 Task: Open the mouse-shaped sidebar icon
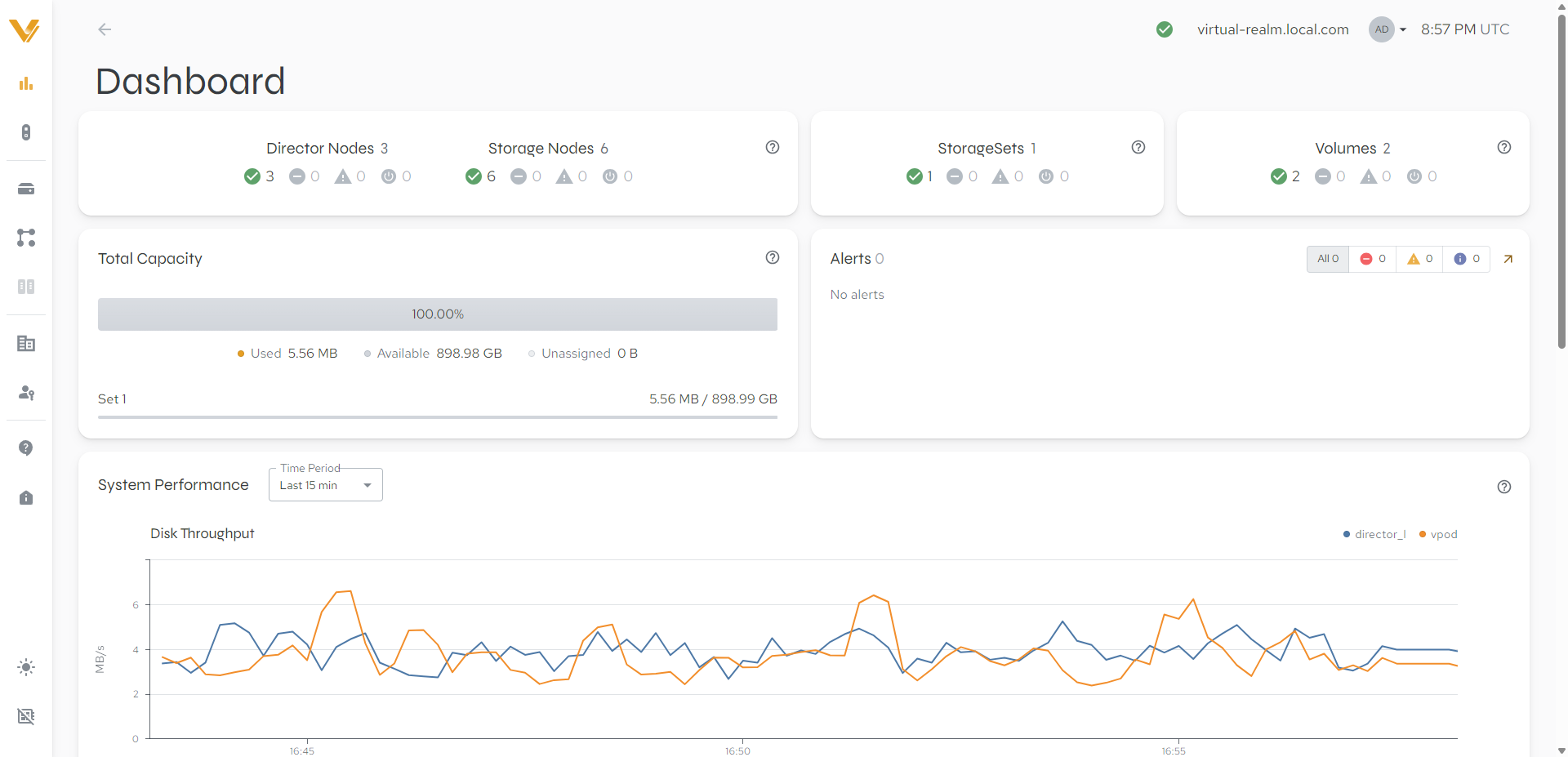26,132
